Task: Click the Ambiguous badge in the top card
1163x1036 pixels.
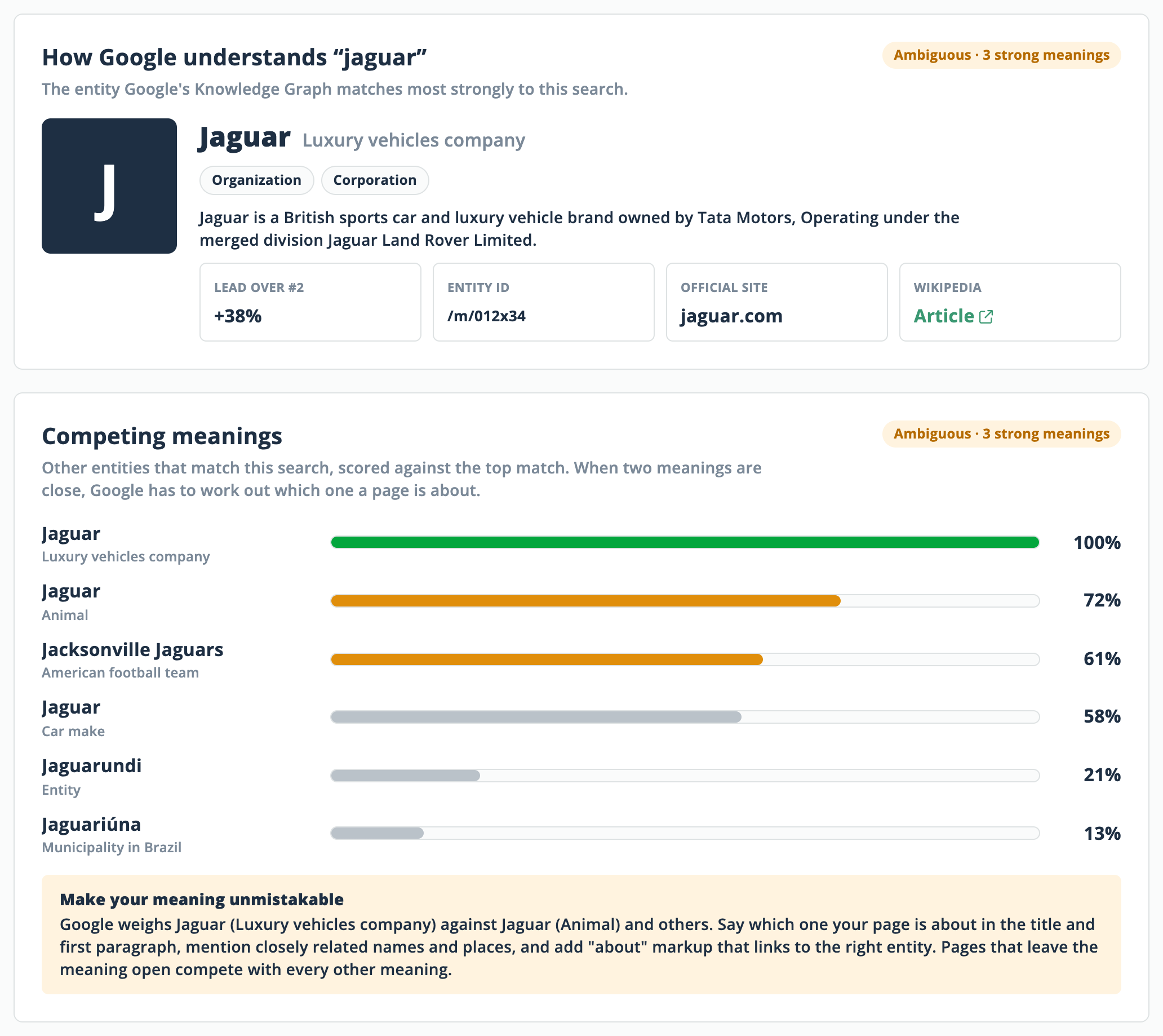Action: tap(1001, 55)
